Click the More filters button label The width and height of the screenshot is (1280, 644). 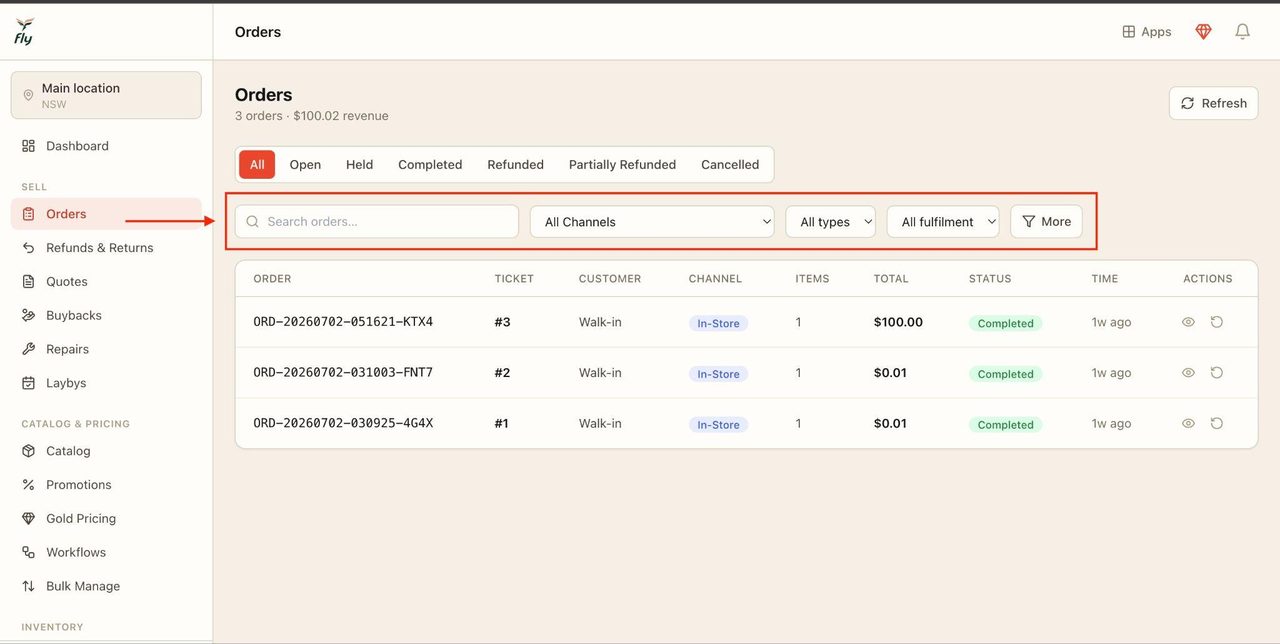click(x=1056, y=222)
